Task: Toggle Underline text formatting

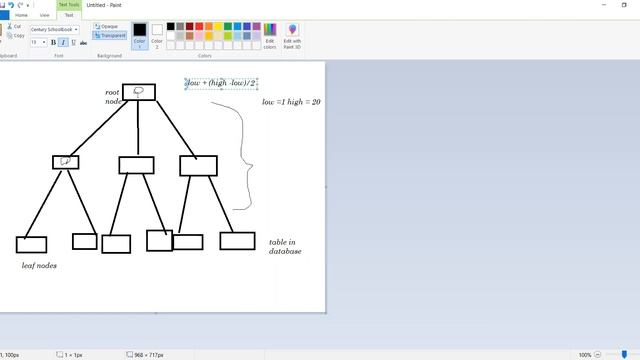Action: (73, 42)
